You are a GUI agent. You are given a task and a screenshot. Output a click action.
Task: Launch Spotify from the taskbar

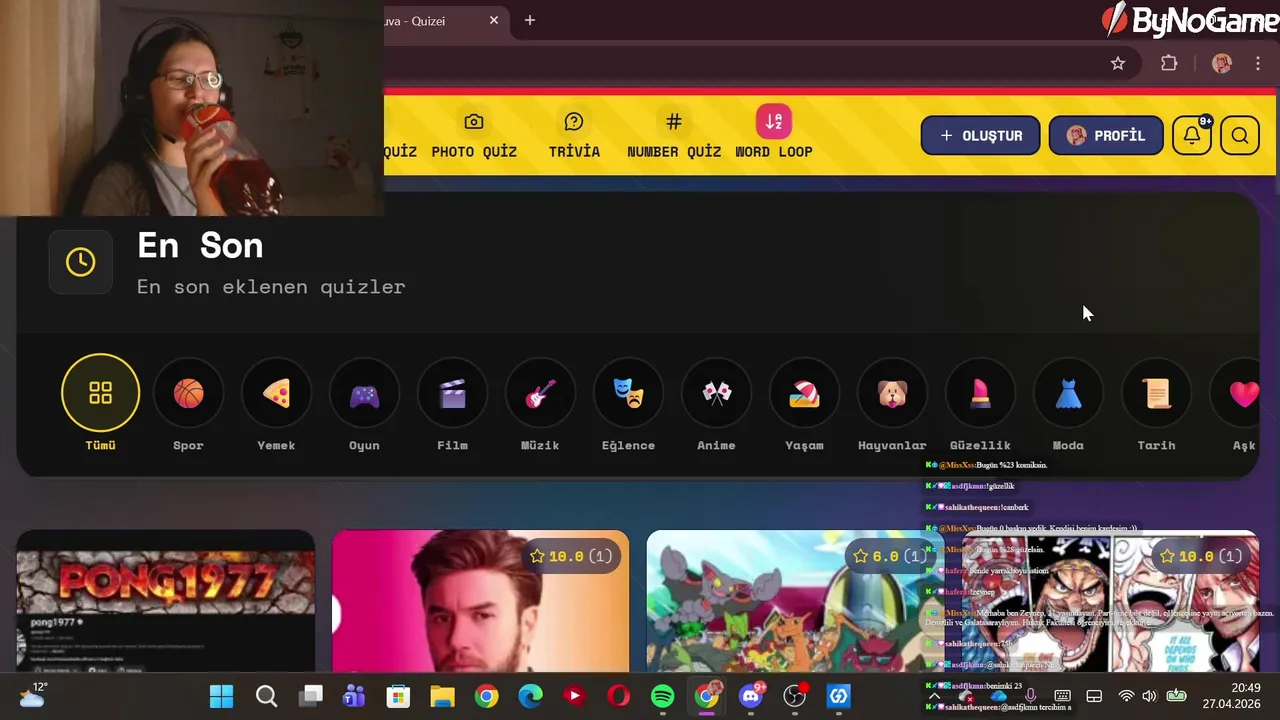point(662,696)
